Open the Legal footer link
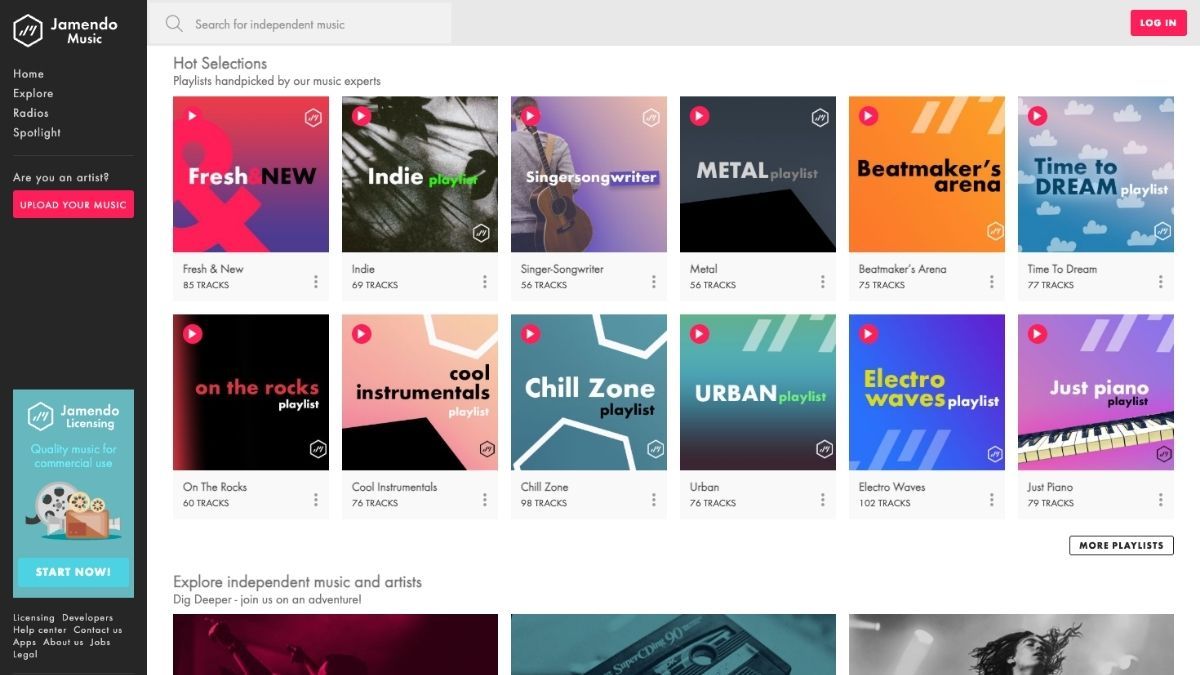 25,654
